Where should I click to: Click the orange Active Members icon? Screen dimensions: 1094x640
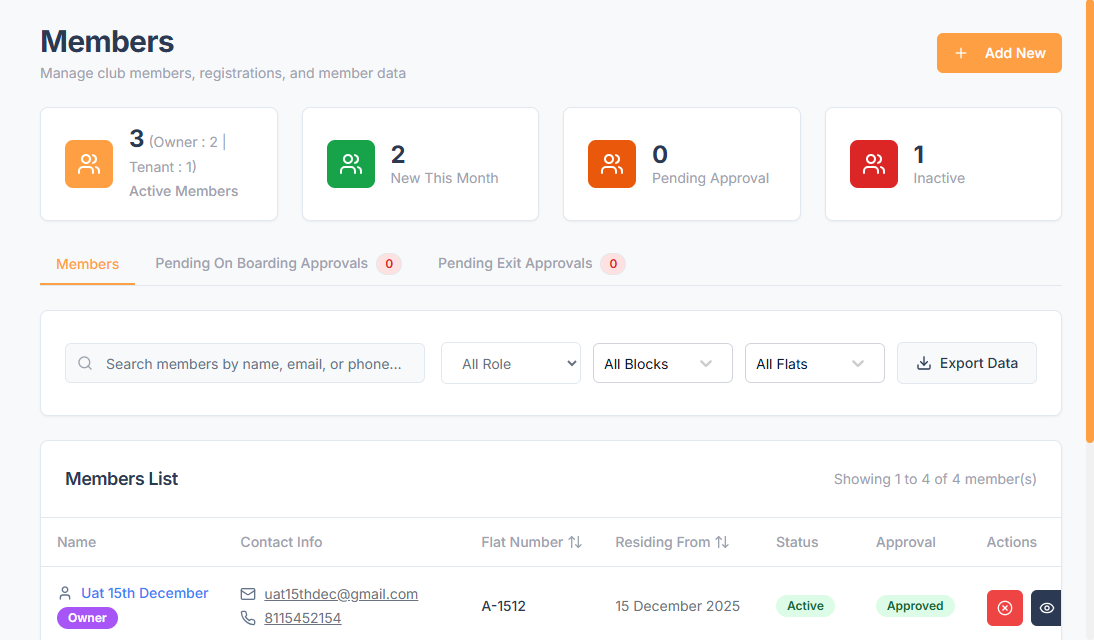pos(89,164)
